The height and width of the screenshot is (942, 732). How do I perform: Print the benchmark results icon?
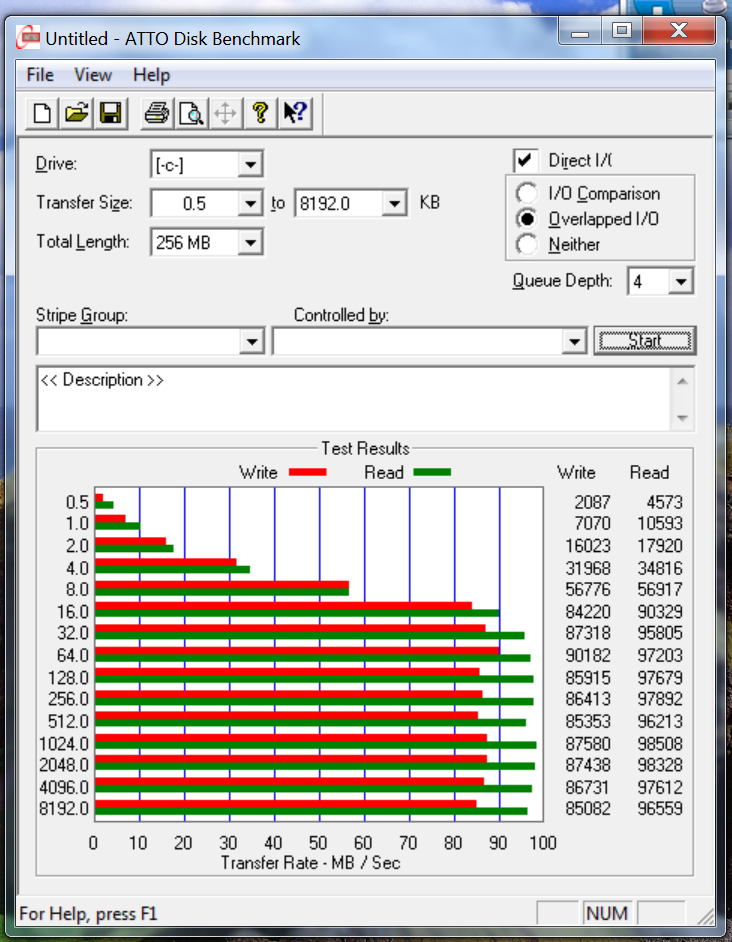[157, 113]
